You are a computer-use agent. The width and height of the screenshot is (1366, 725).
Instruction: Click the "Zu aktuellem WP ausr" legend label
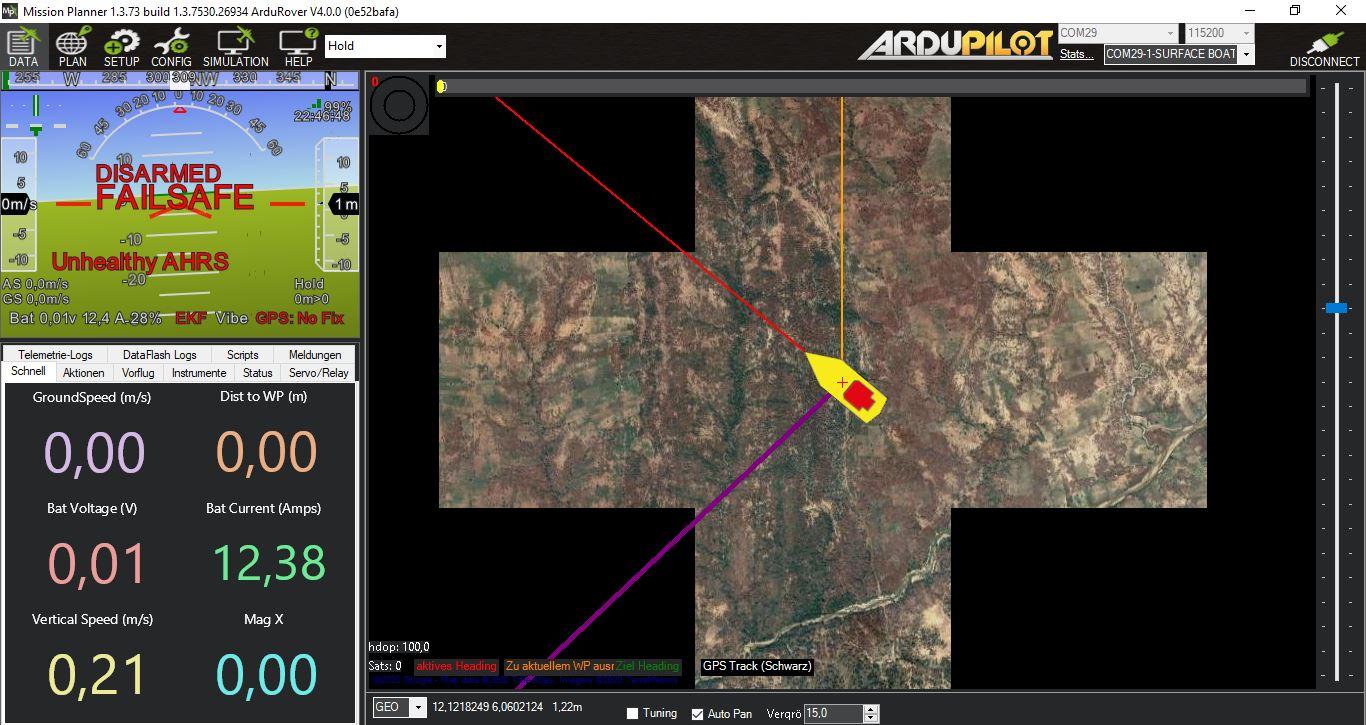coord(560,666)
